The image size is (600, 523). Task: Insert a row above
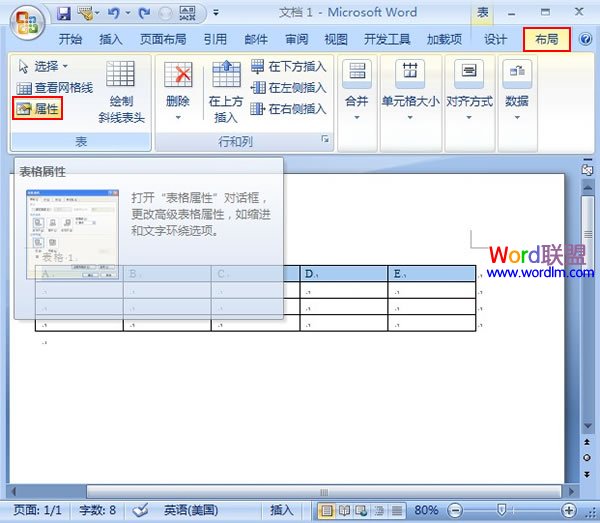226,92
